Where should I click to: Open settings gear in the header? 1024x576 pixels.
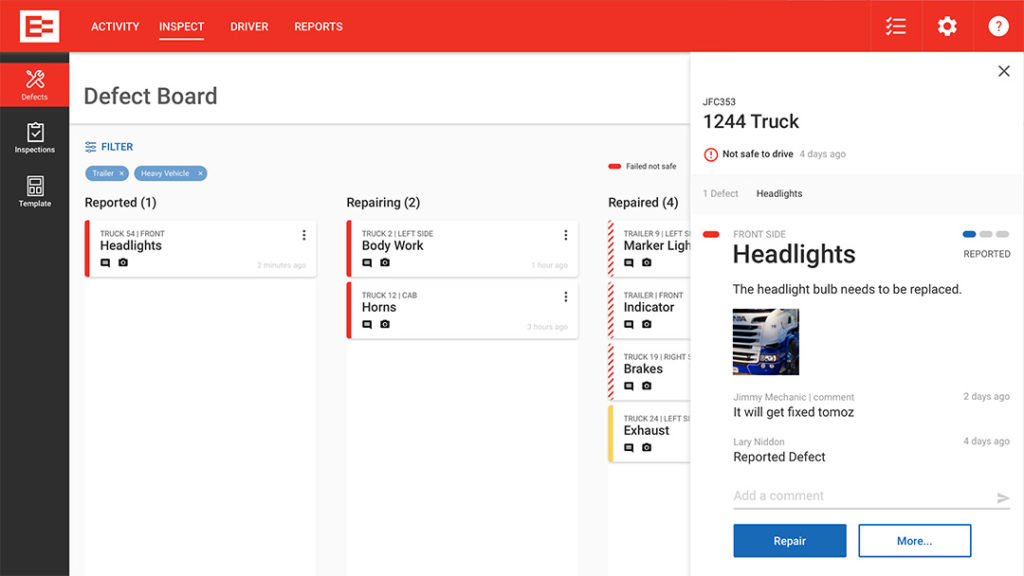(947, 26)
